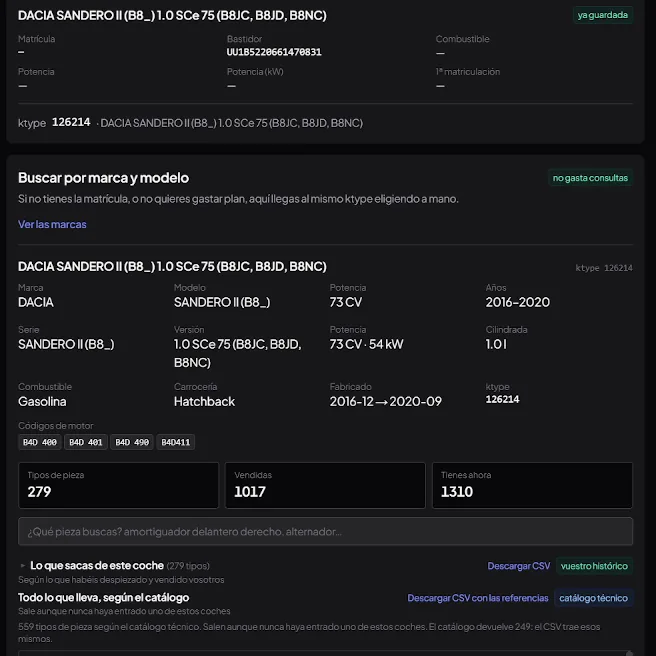Click the 'Vendidas' 1017 card
The image size is (656, 656).
pos(325,485)
